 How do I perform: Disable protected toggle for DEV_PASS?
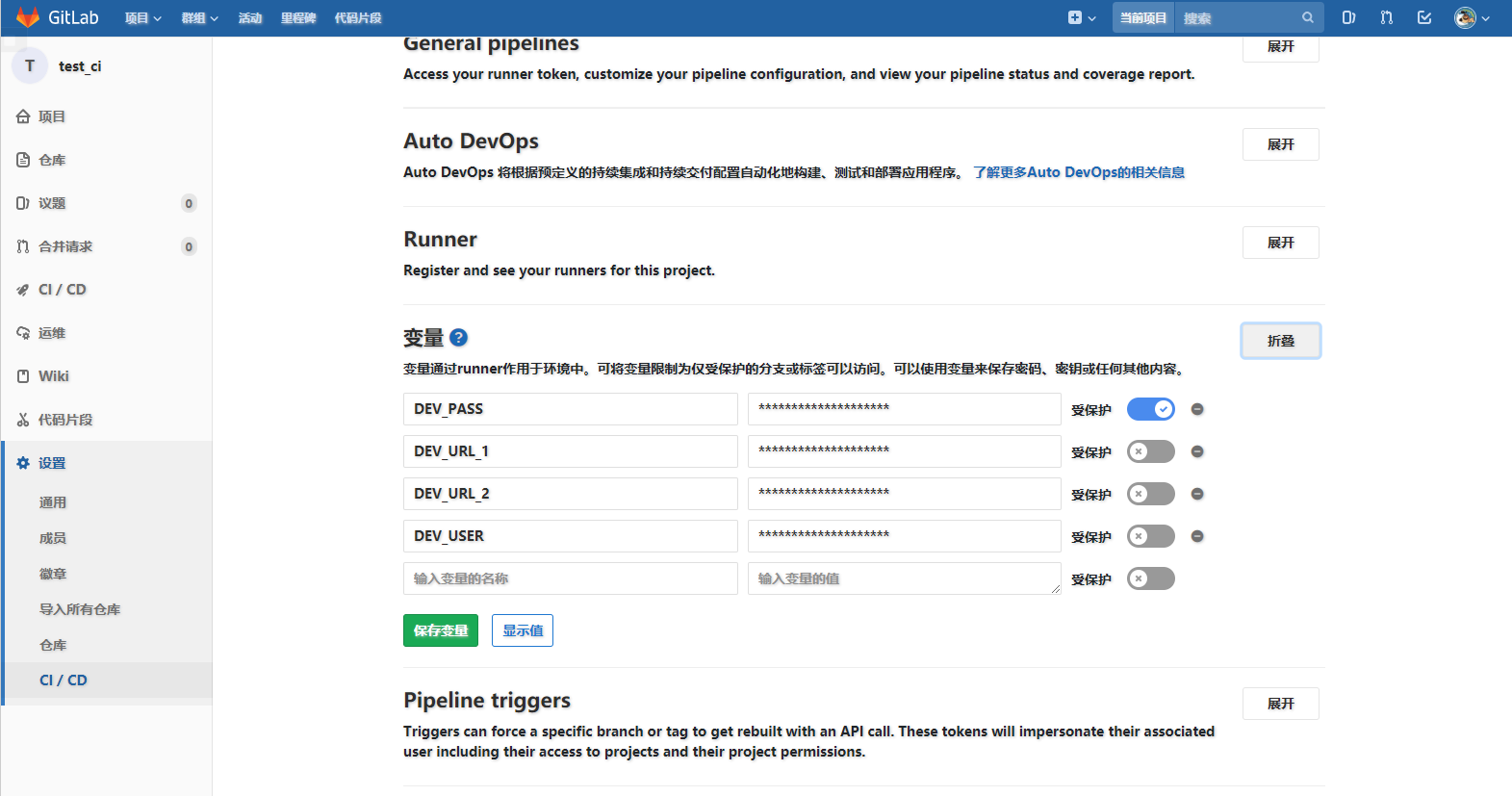(x=1150, y=409)
